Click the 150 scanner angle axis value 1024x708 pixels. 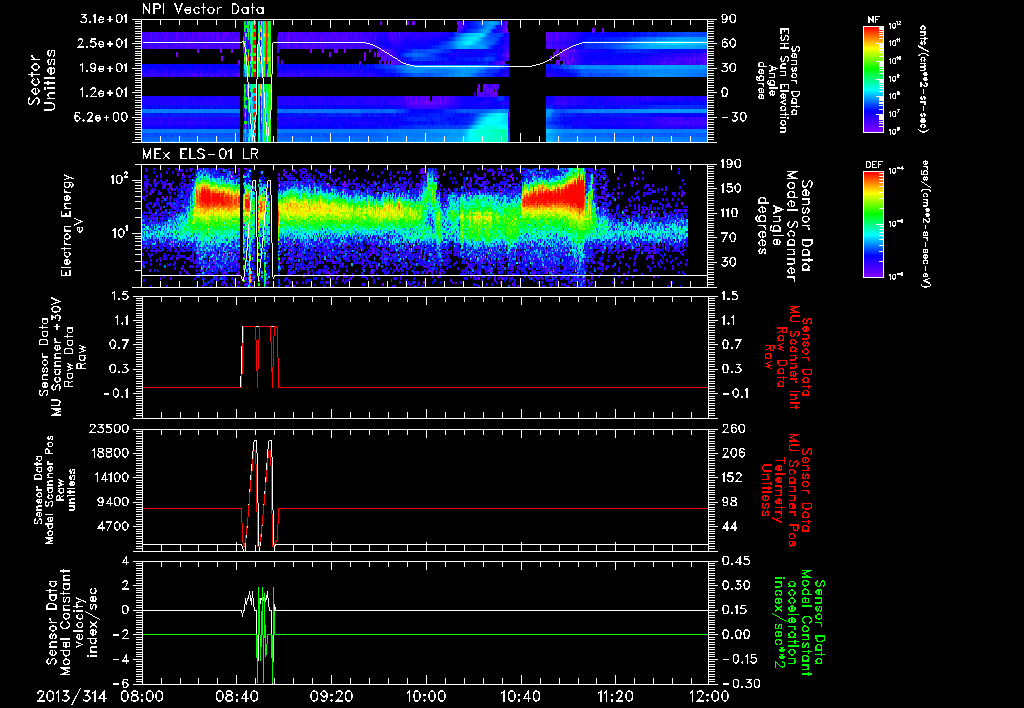point(732,188)
